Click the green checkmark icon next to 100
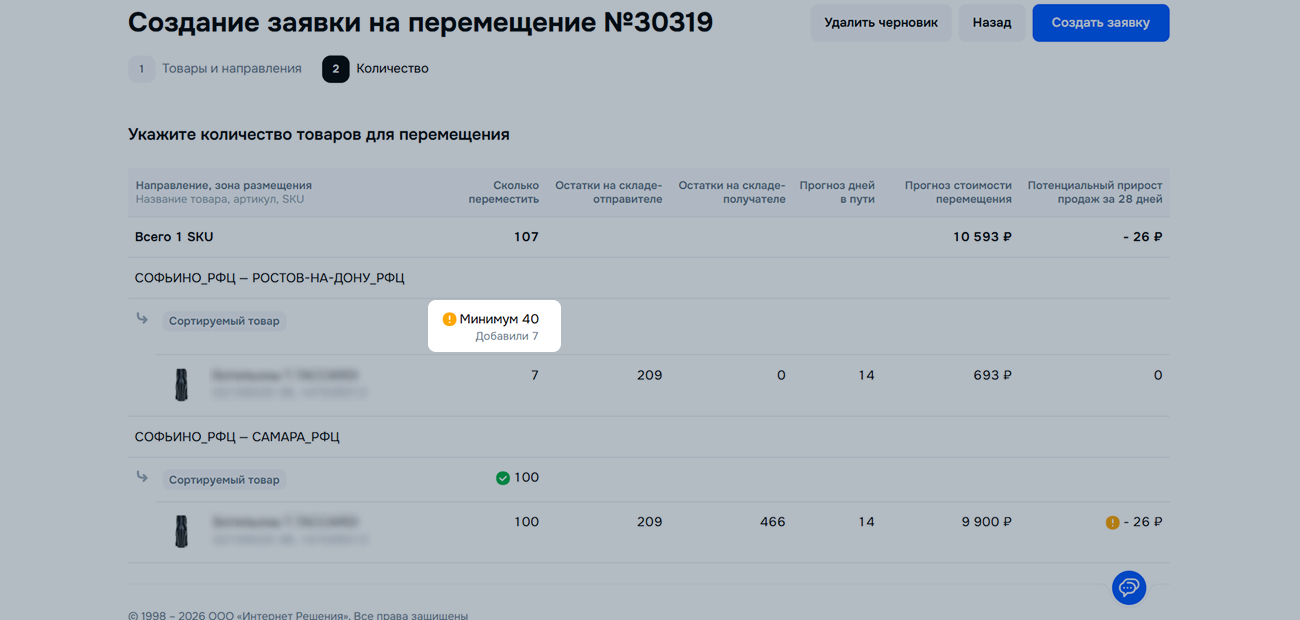1300x620 pixels. coord(503,478)
